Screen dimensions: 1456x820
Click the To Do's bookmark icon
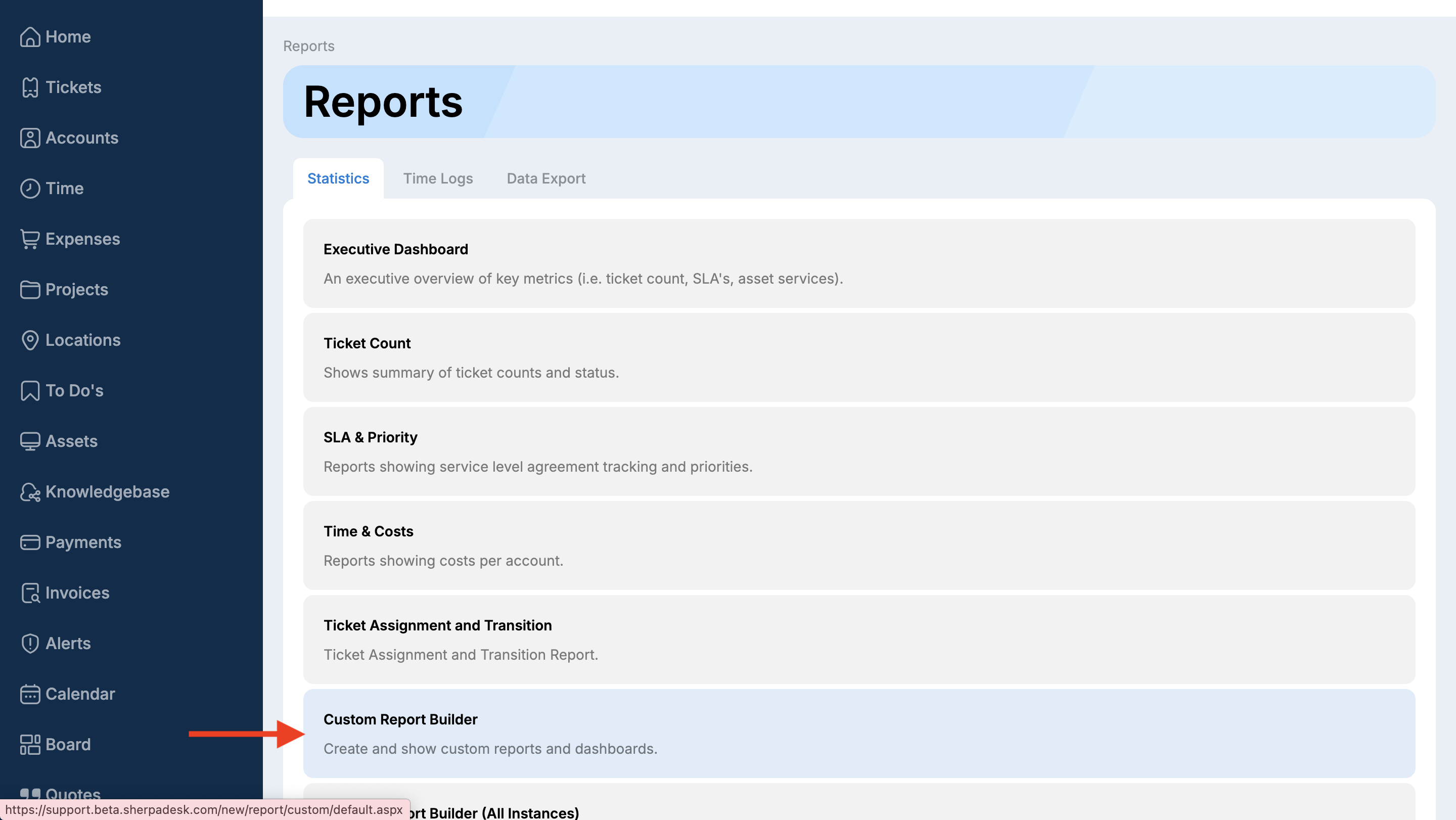point(29,390)
